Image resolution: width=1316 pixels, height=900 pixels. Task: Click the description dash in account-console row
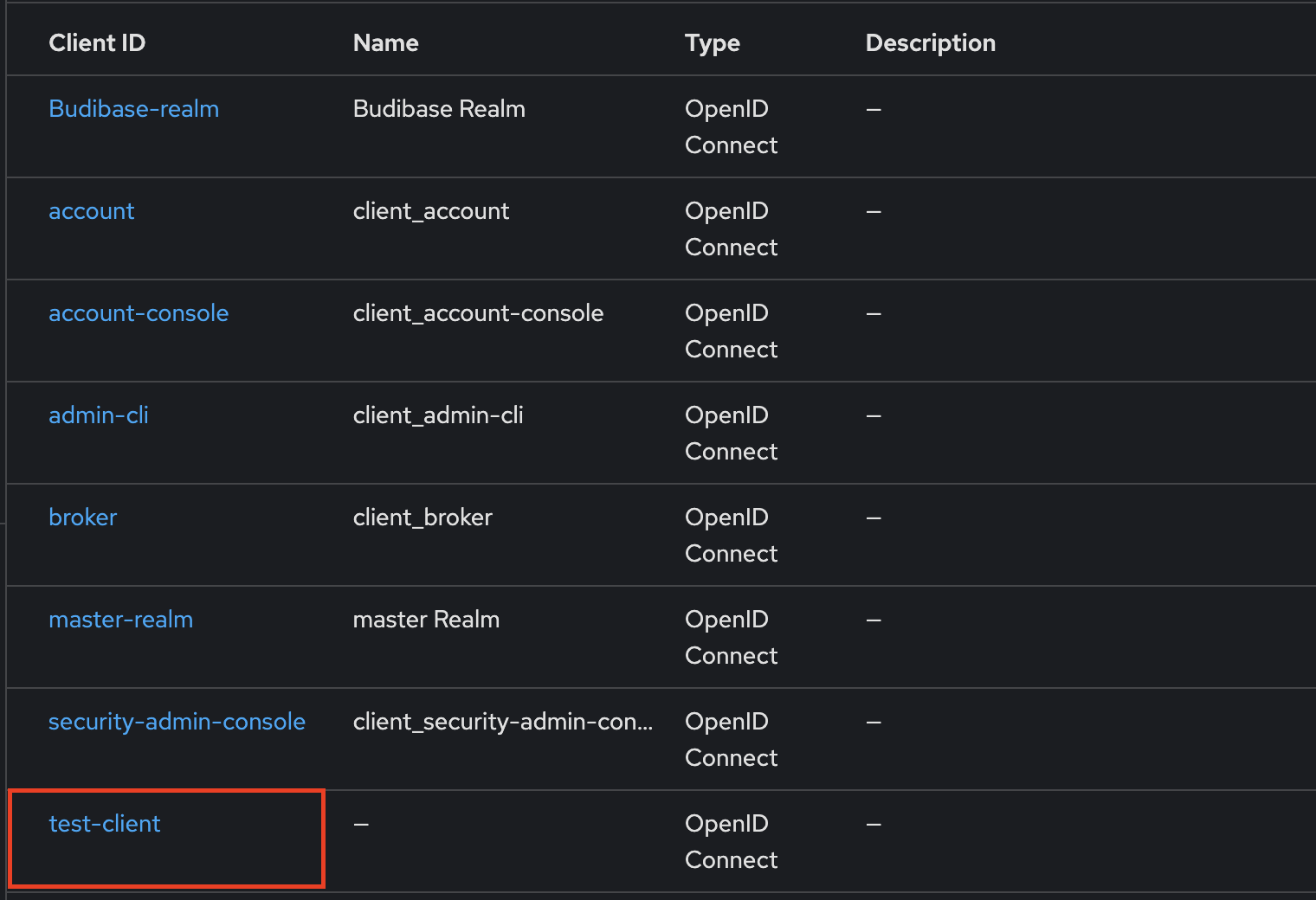click(874, 313)
